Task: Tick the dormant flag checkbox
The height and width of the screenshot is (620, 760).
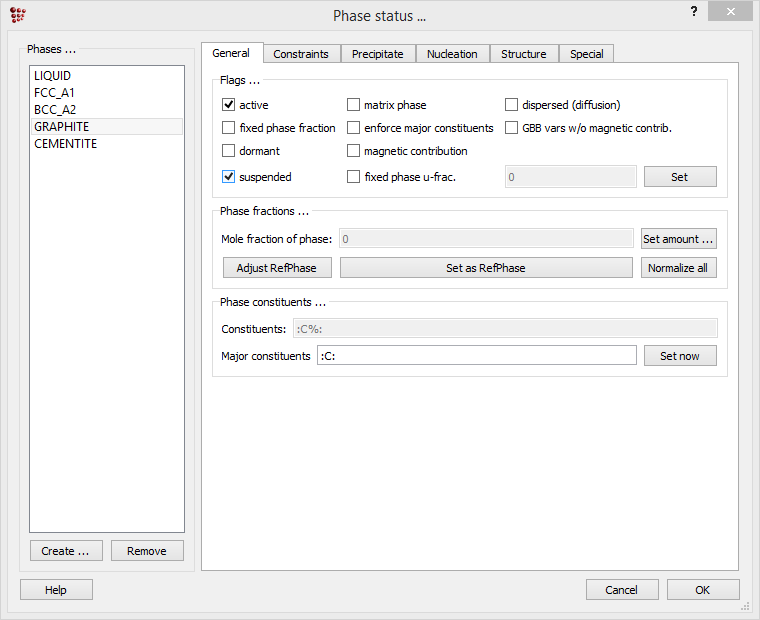Action: (229, 152)
